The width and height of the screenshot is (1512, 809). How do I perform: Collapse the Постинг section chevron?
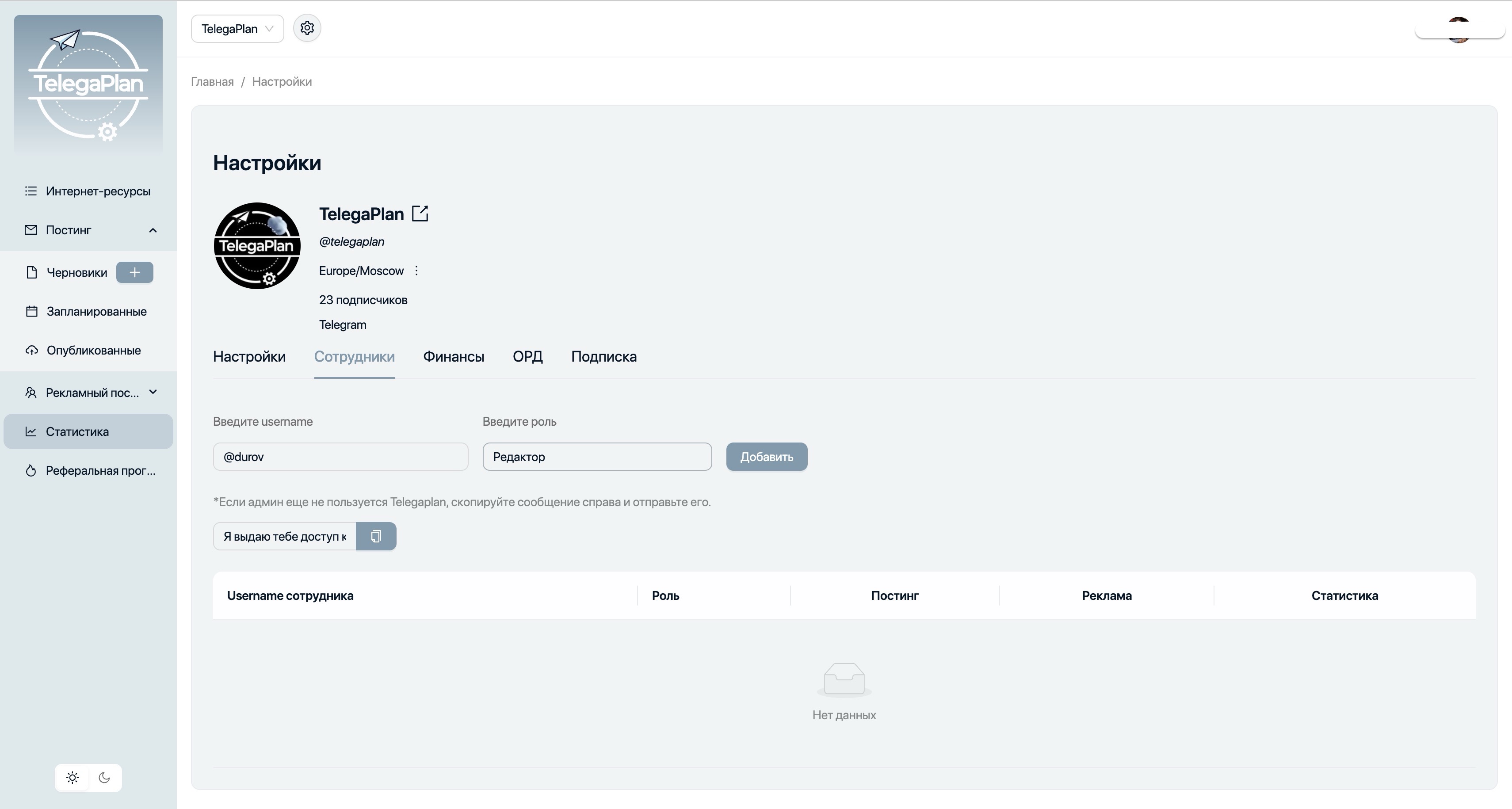(x=153, y=230)
